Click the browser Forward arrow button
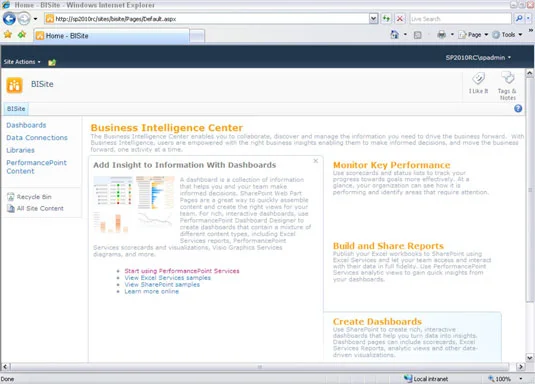This screenshot has width=535, height=384. coord(24,18)
